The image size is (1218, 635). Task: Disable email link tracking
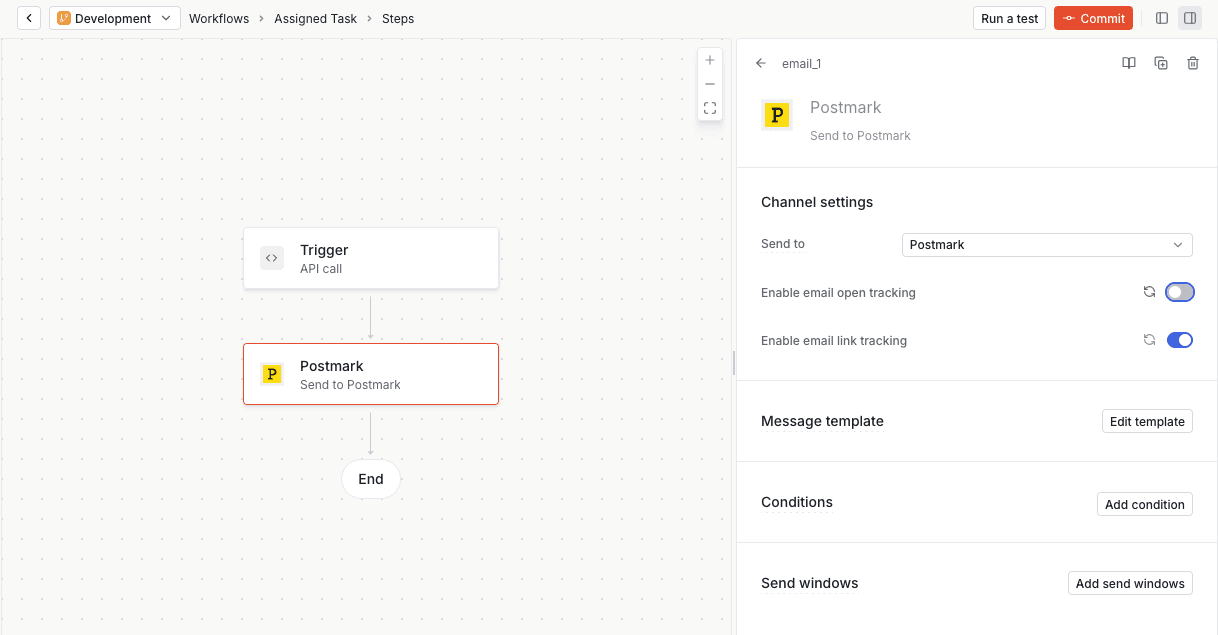point(1179,339)
